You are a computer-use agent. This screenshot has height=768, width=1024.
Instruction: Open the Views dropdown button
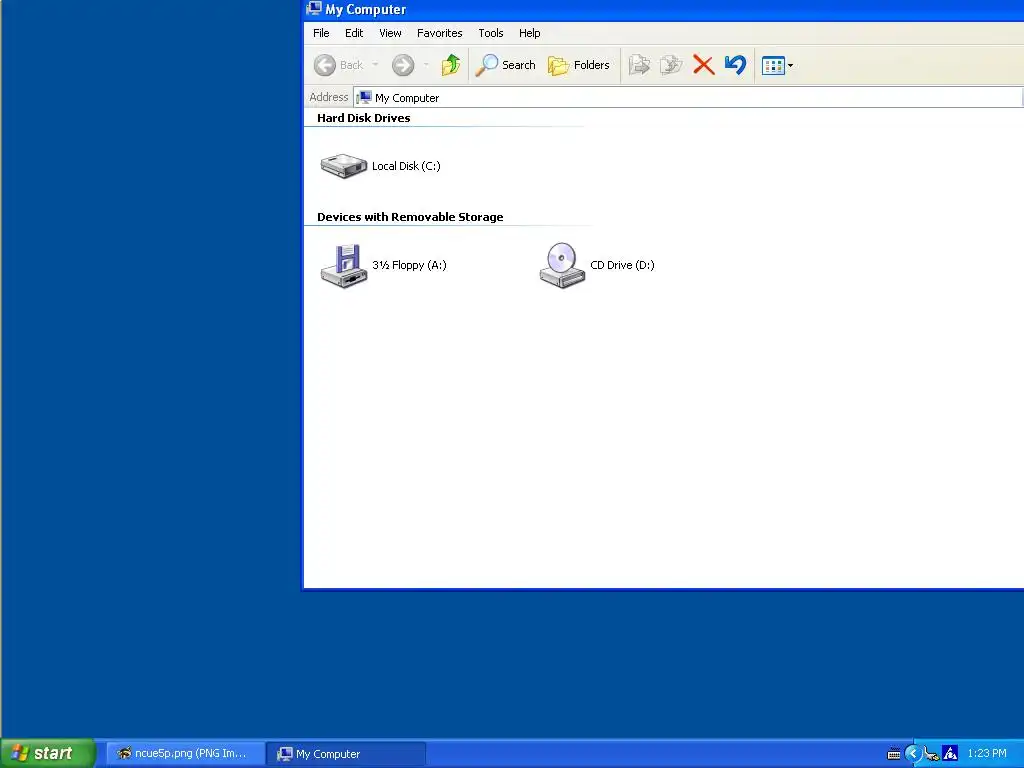tap(777, 65)
